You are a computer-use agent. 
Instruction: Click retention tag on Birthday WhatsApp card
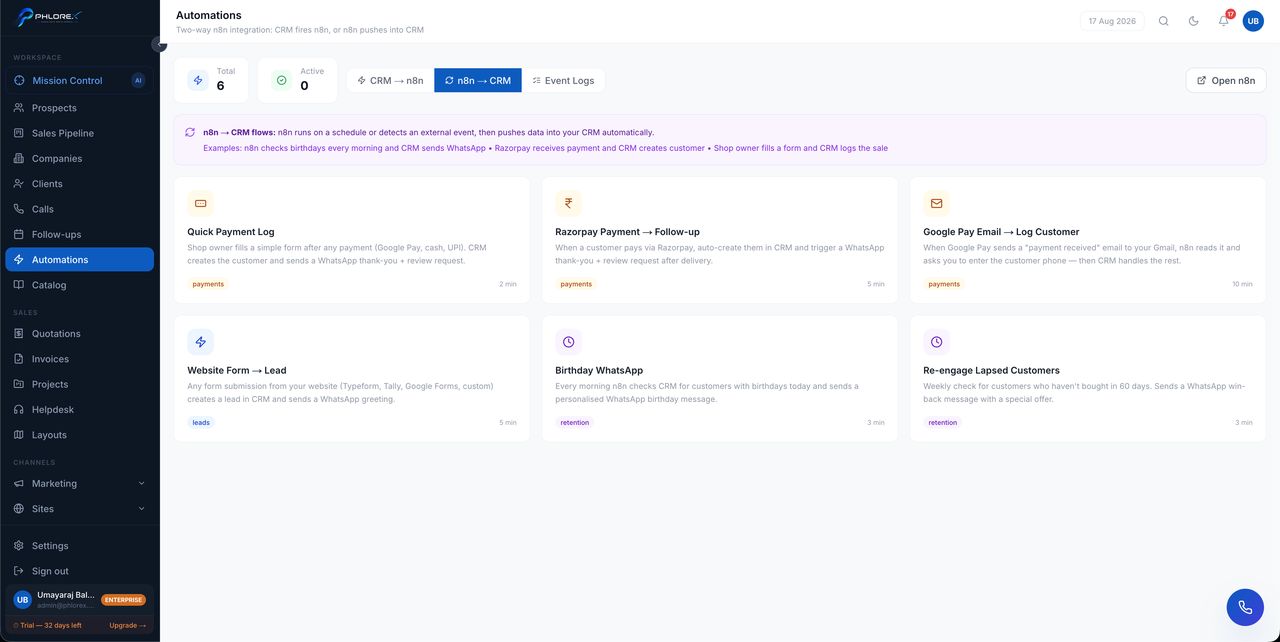pyautogui.click(x=575, y=423)
